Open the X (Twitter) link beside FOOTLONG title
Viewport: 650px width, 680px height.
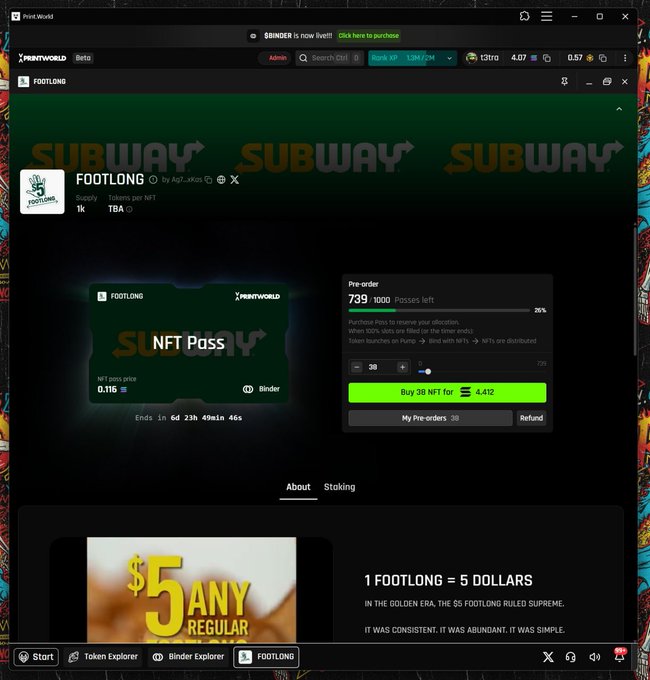coord(234,180)
